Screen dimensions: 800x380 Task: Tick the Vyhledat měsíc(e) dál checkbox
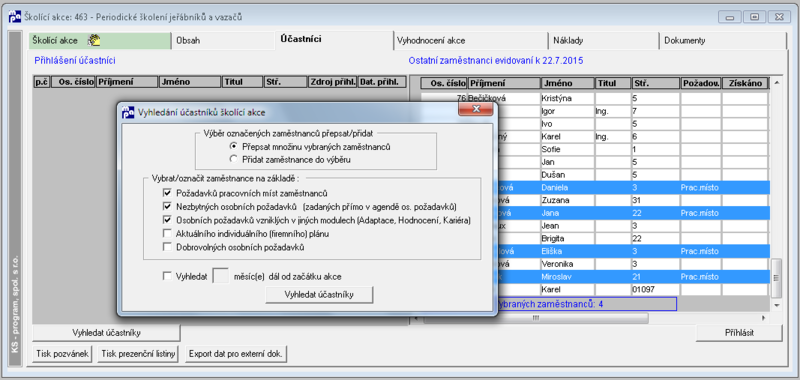click(x=167, y=276)
